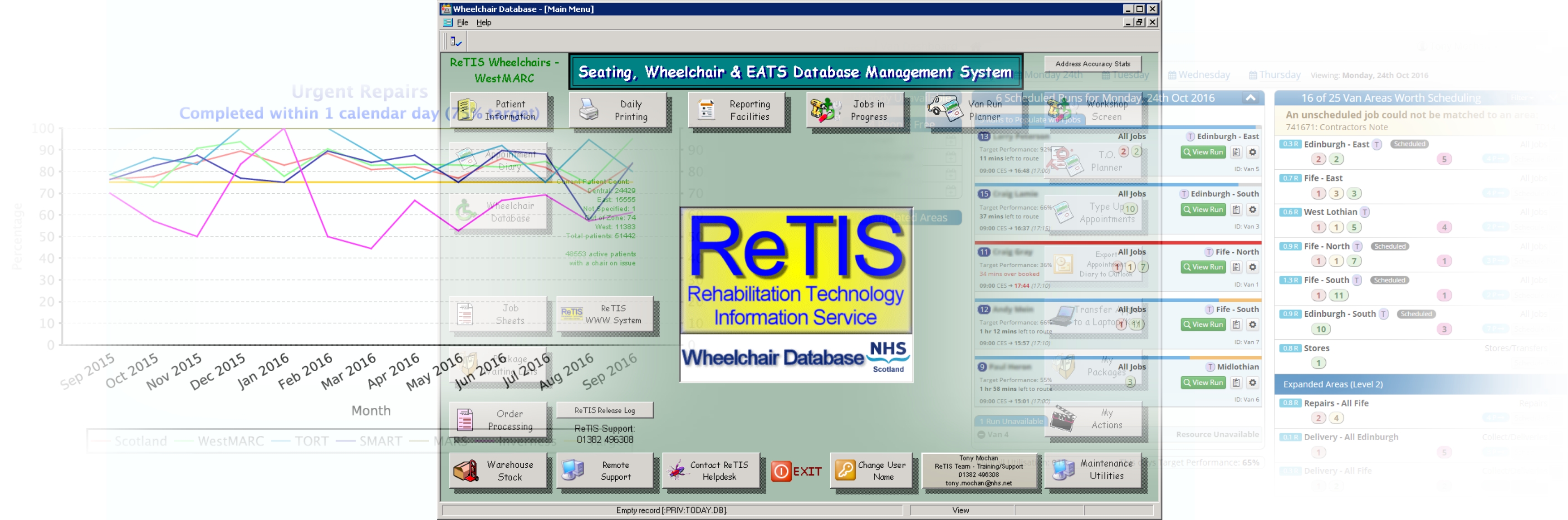Screen dimensions: 1568x520
Task: Collapse the Scheduled Runs panel chevron
Action: (1250, 98)
